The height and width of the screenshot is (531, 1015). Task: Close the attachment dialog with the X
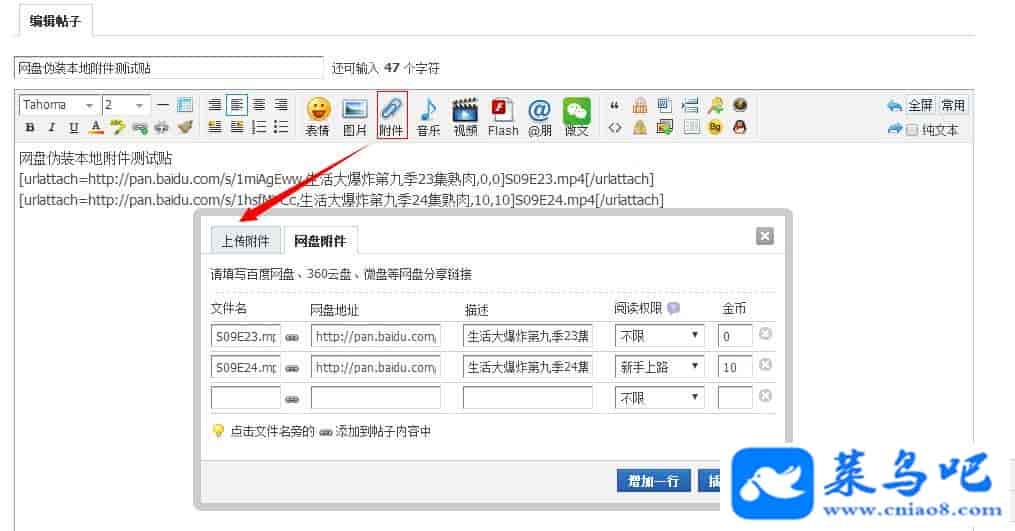coord(764,236)
